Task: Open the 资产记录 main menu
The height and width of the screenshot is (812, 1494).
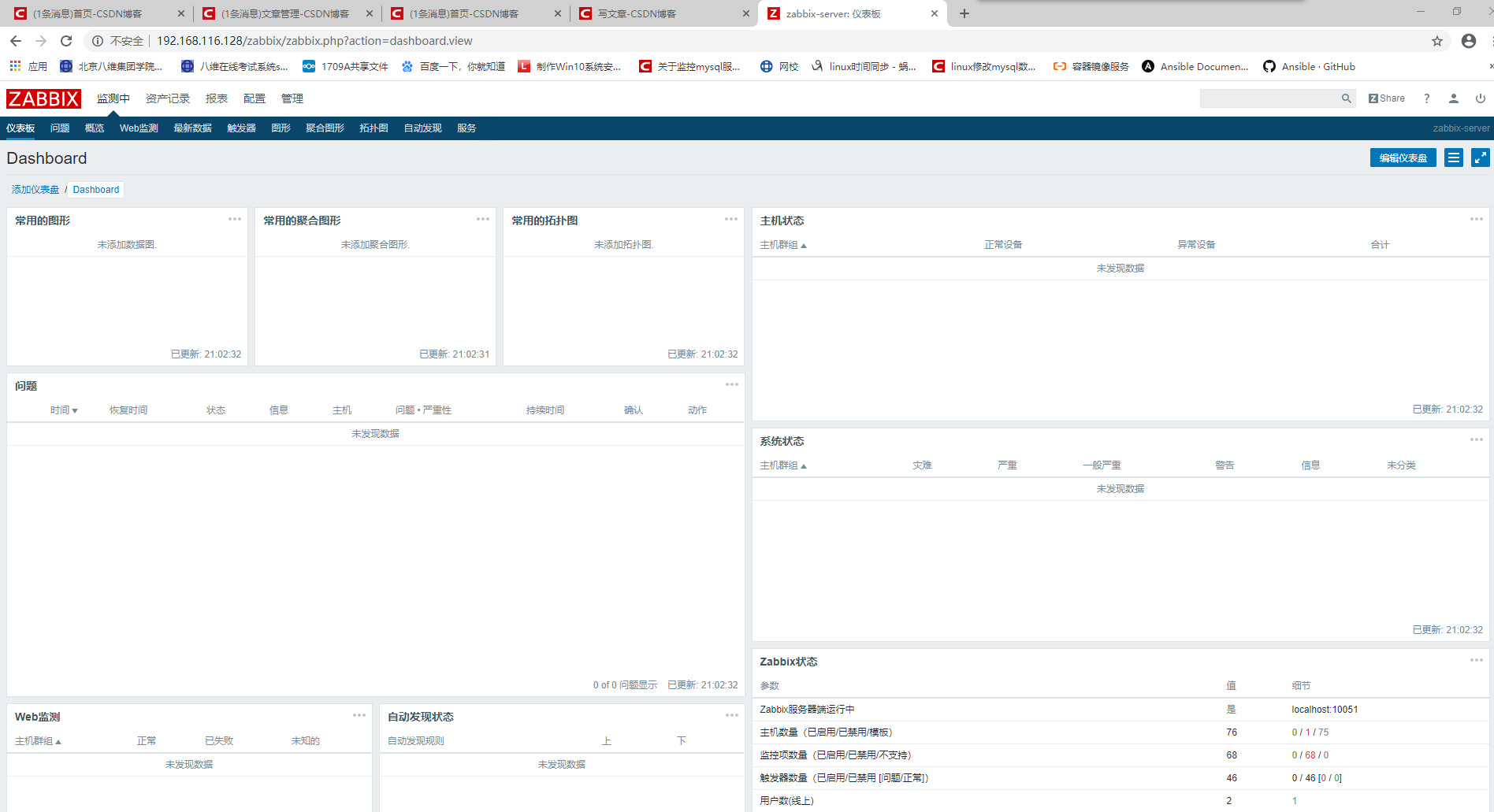Action: coord(168,98)
